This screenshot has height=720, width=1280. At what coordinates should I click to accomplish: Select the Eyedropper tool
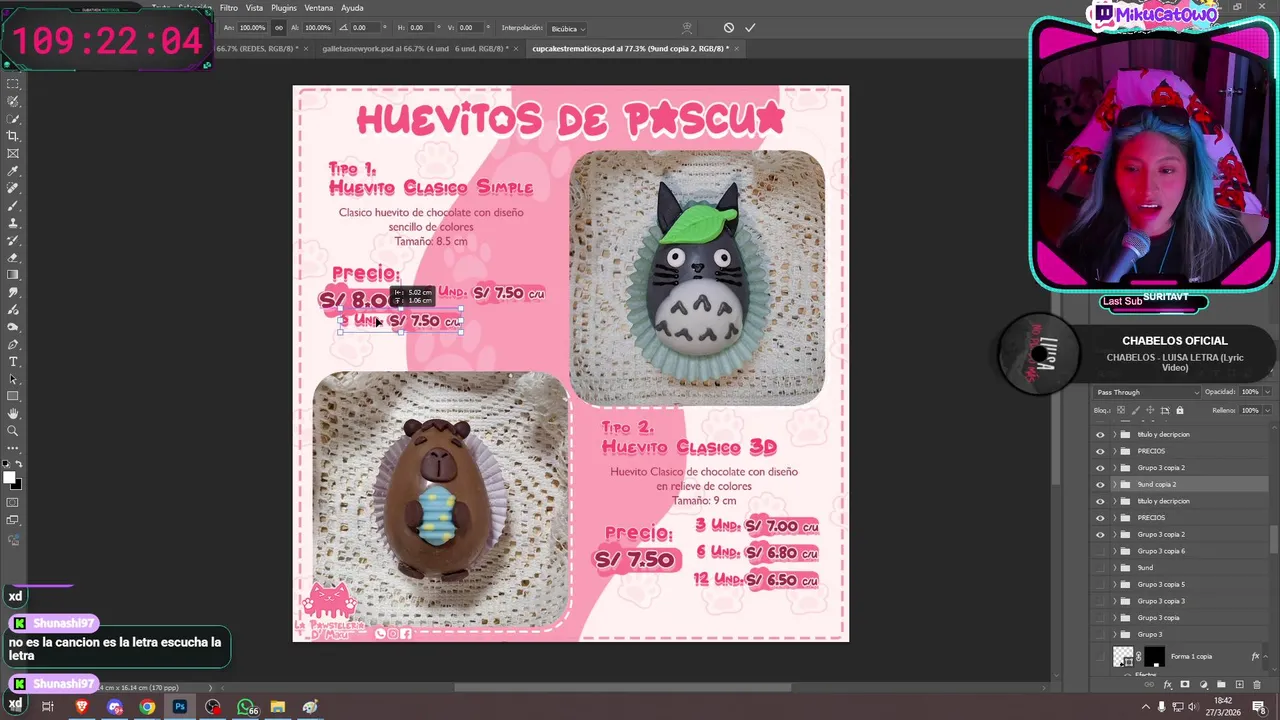13,171
